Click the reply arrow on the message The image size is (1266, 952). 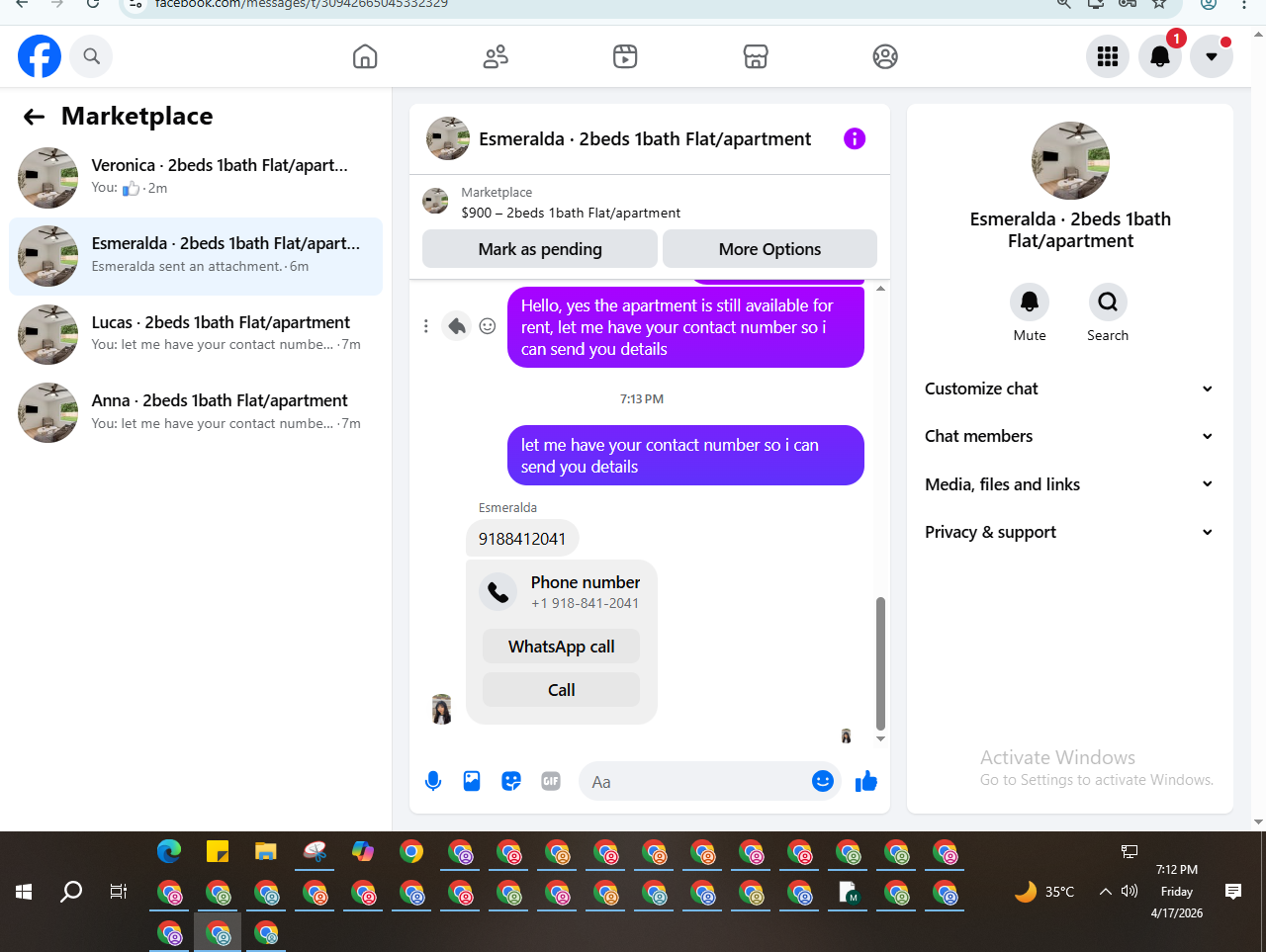click(x=456, y=325)
